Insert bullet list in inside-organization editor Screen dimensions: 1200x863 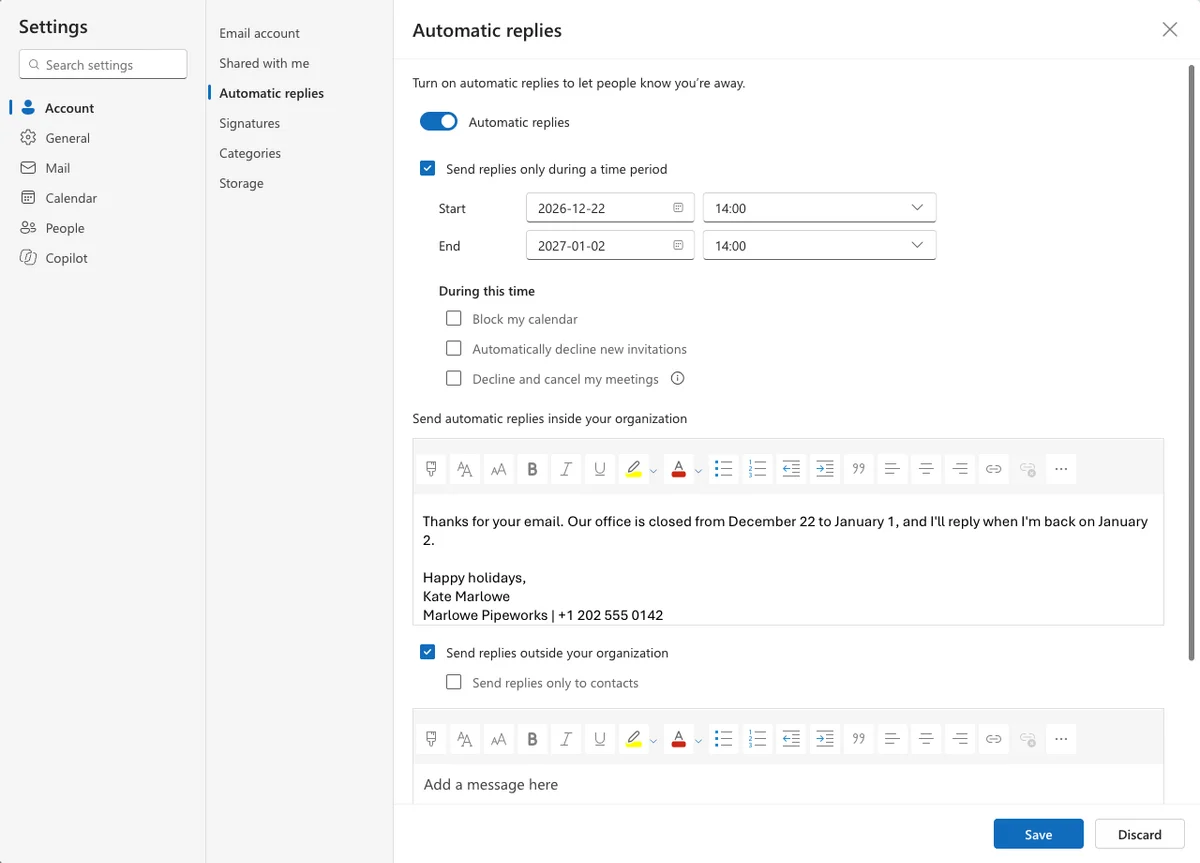[x=724, y=468]
